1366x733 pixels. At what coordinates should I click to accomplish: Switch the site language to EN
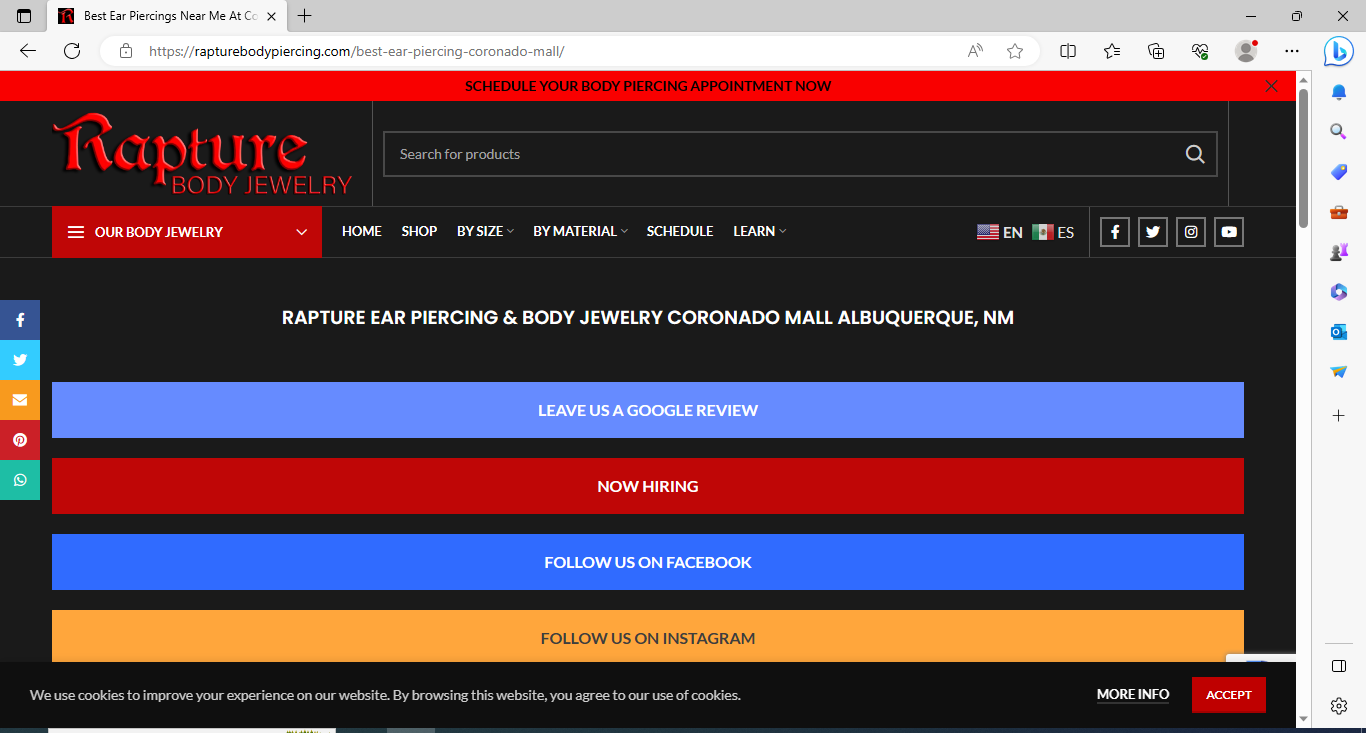coord(1000,232)
